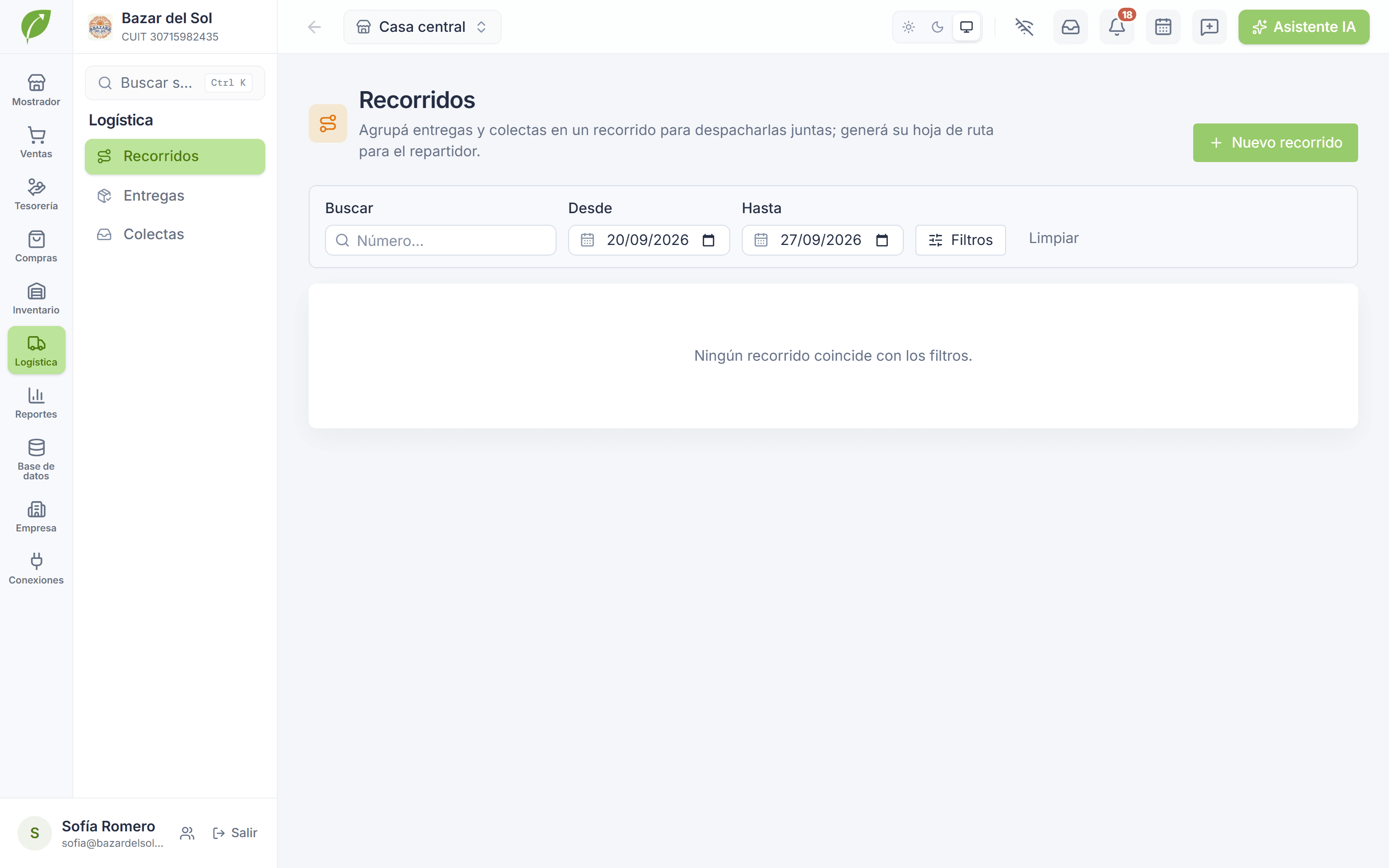Open the Conexiones plug section
This screenshot has height=868, width=1389.
pyautogui.click(x=36, y=569)
